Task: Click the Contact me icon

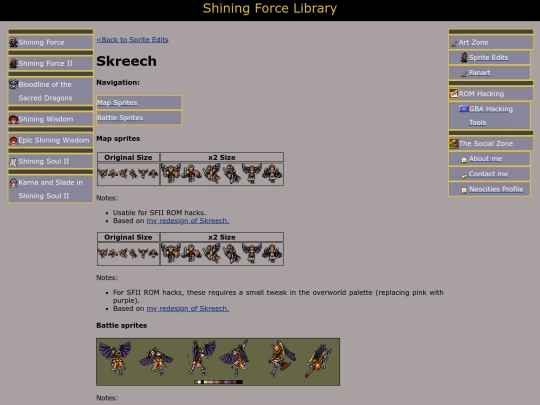Action: coord(464,175)
